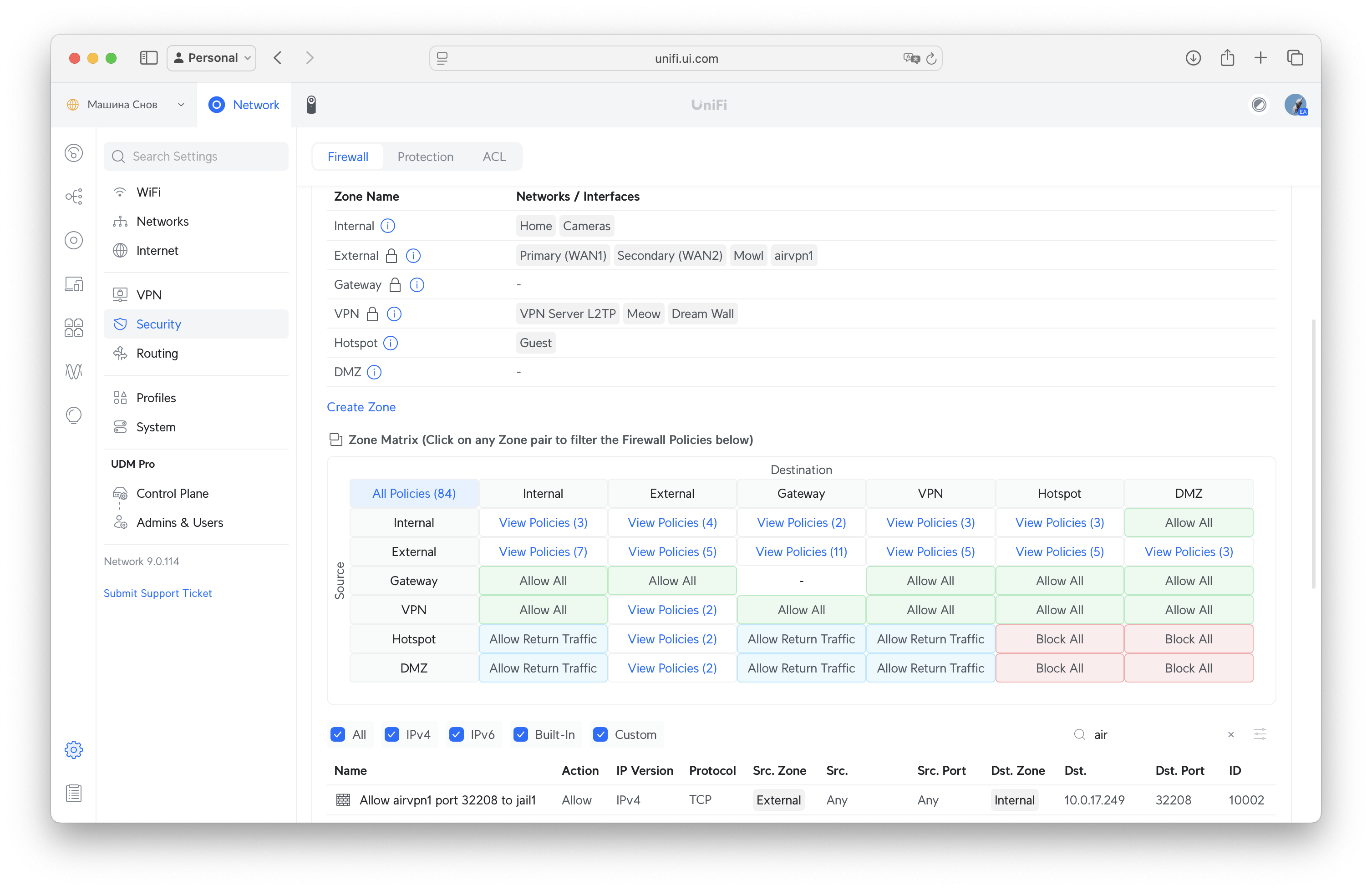The image size is (1372, 890).
Task: Click the info icon next to Hotspot zone
Action: pyautogui.click(x=390, y=343)
